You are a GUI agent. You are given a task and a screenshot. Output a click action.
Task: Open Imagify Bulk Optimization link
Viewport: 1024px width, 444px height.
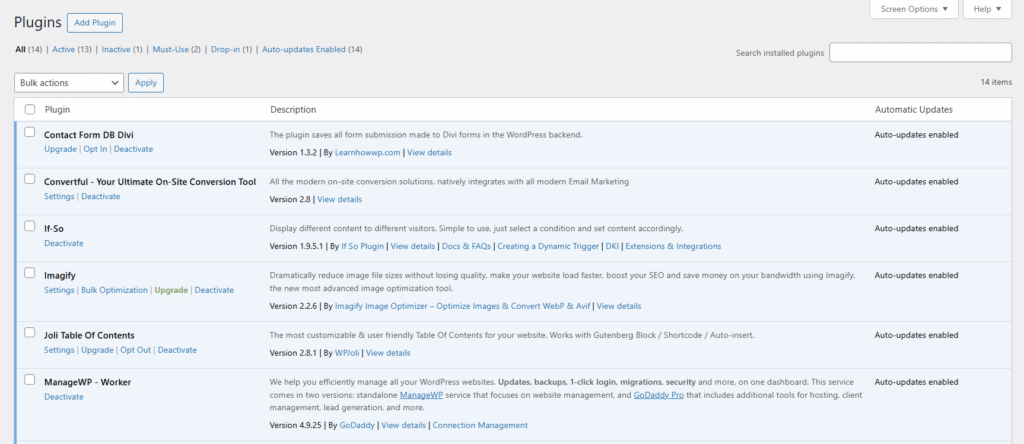[114, 290]
